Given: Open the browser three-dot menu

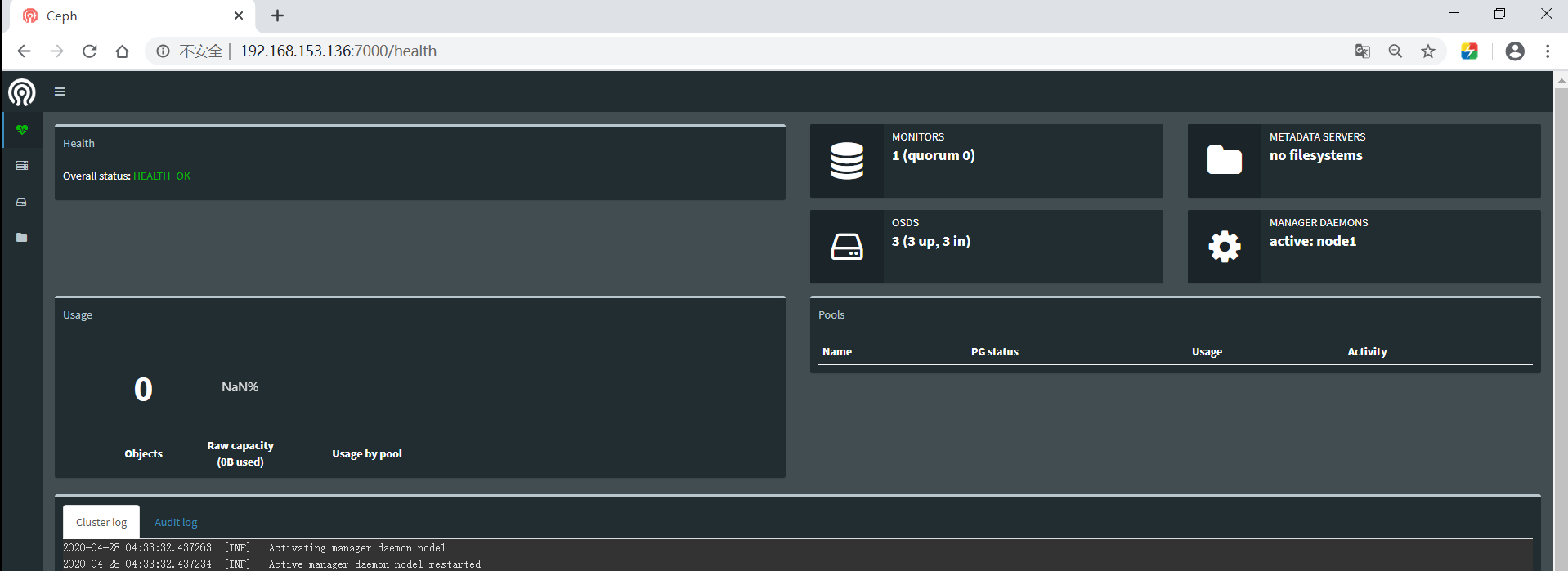Looking at the screenshot, I should pyautogui.click(x=1547, y=51).
